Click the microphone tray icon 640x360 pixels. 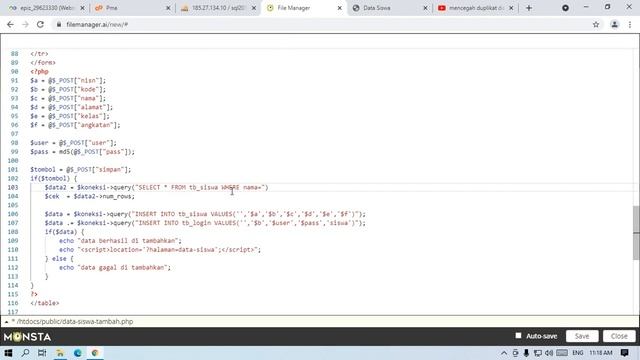[527, 353]
